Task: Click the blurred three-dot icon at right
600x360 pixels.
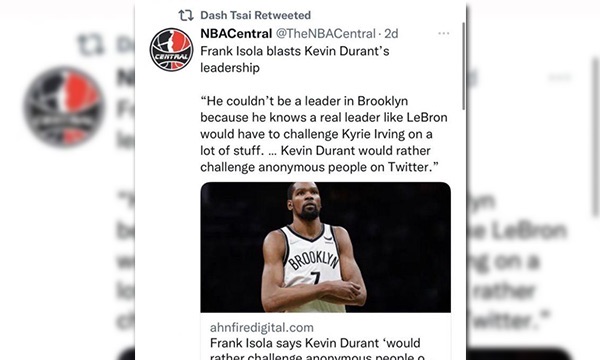Action: coord(559,78)
